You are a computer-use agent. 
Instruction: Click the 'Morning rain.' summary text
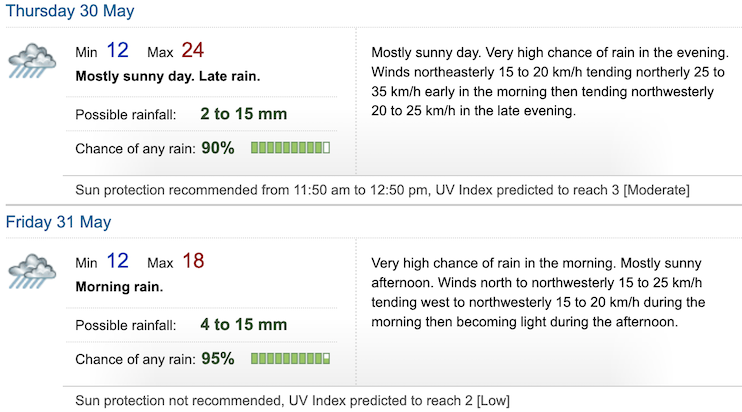click(120, 286)
